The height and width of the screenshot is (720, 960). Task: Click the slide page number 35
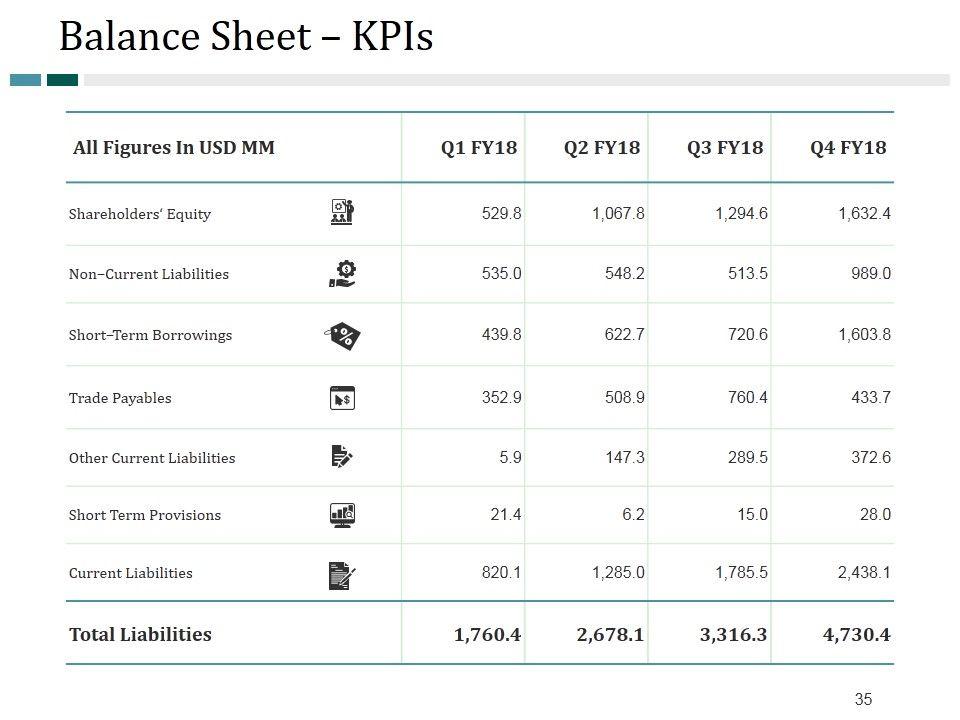click(864, 699)
